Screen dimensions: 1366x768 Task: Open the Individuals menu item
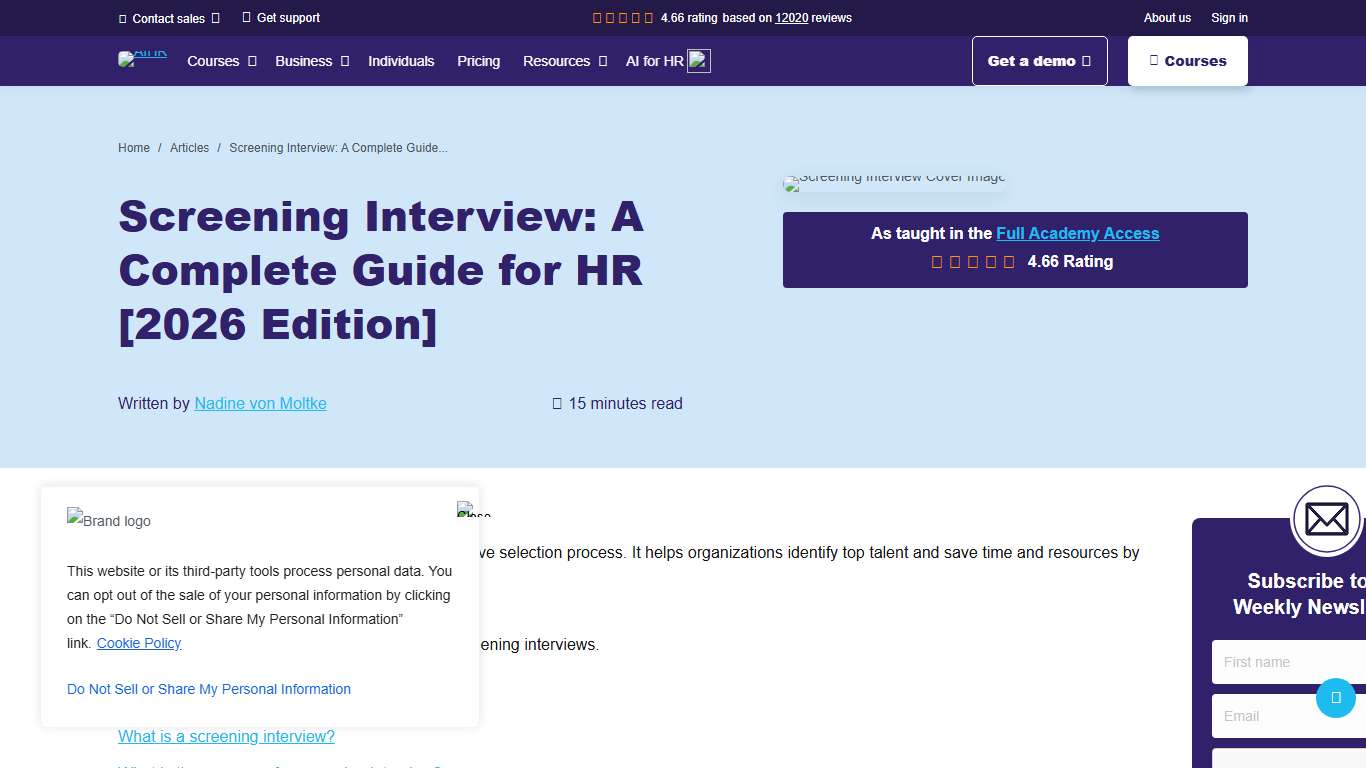(x=401, y=61)
